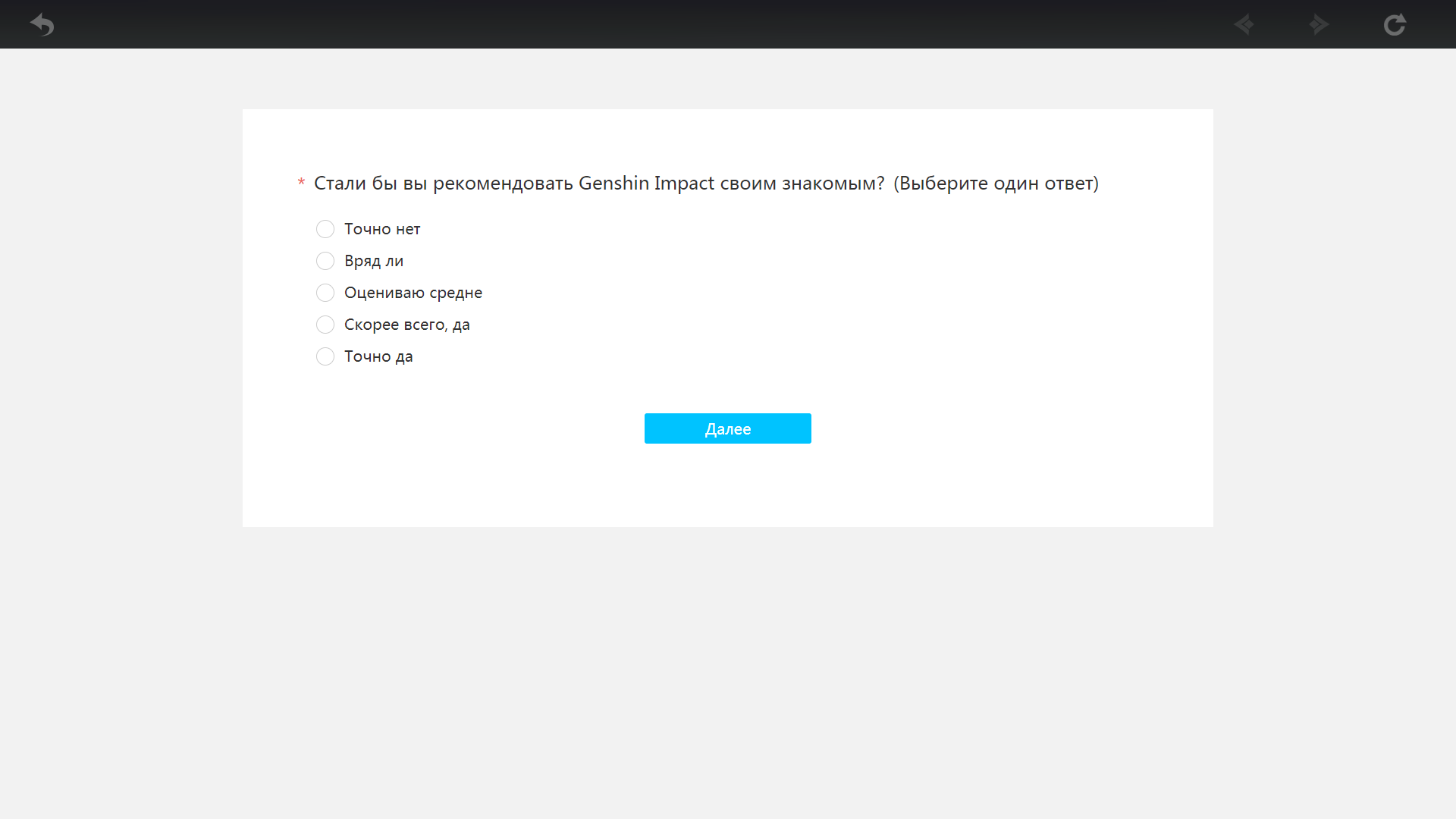Click the 'Оцениваю средне' answer label text
The image size is (1456, 819).
tap(413, 293)
